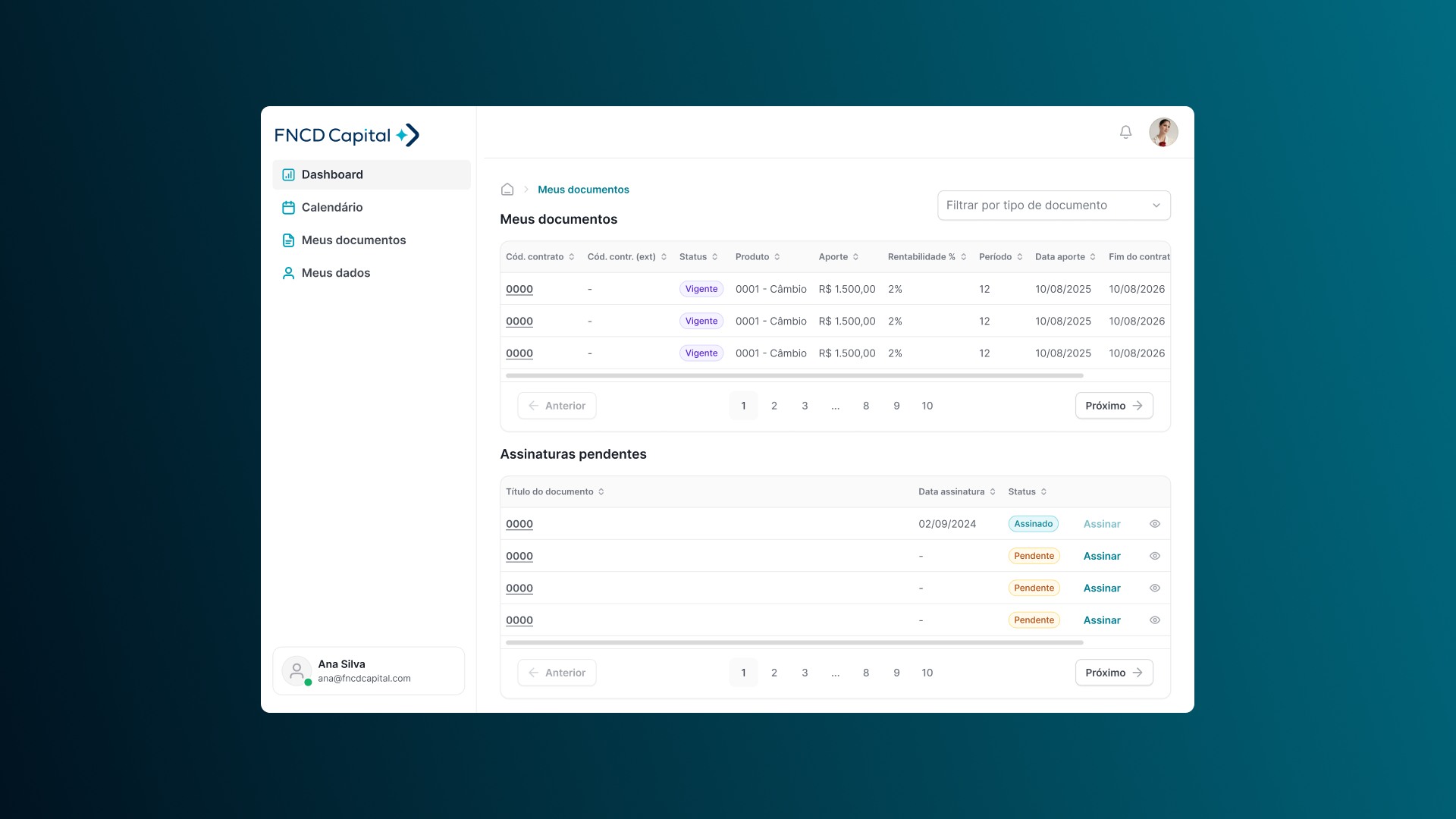Click Assinar link in Assinado row
Viewport: 1456px width, 819px height.
pyautogui.click(x=1101, y=524)
